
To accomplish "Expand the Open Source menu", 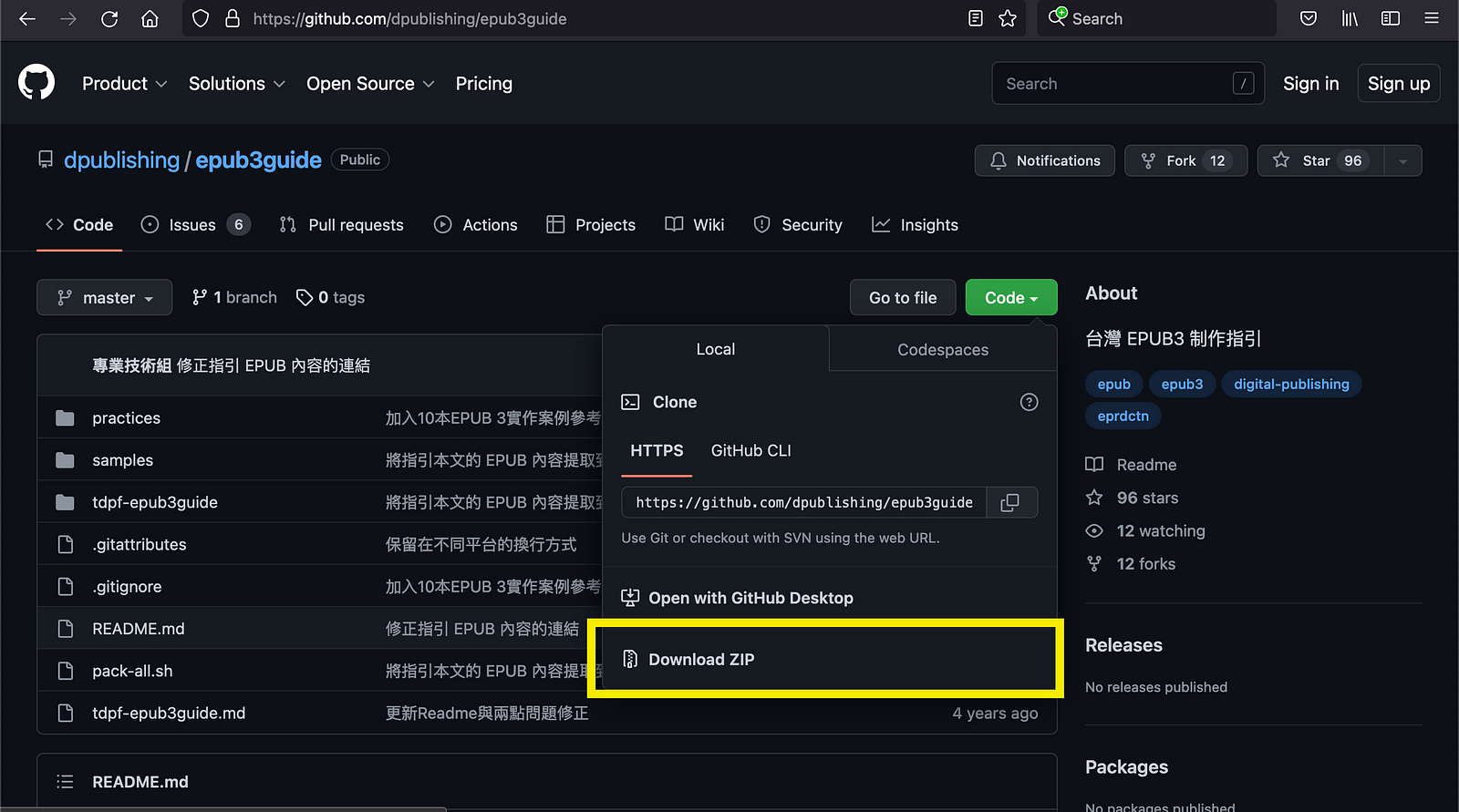I will (370, 84).
